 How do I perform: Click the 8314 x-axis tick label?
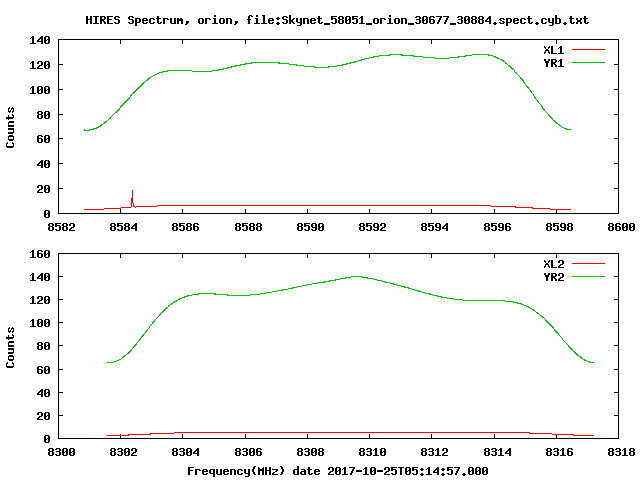(497, 453)
